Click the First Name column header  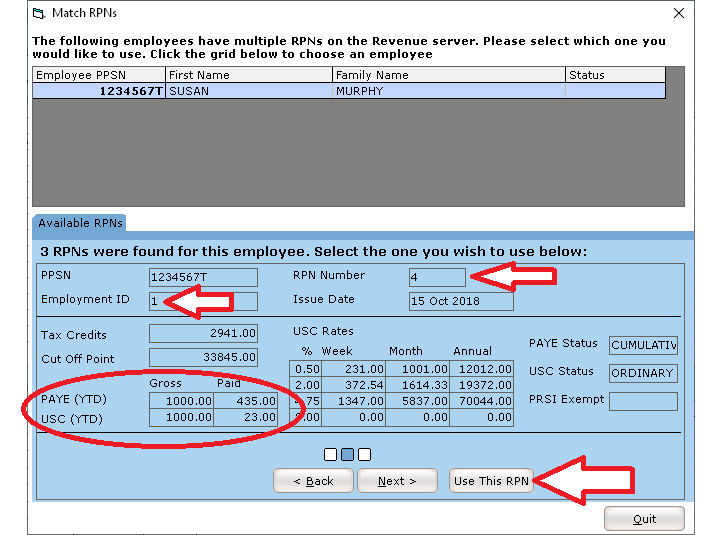coord(248,75)
